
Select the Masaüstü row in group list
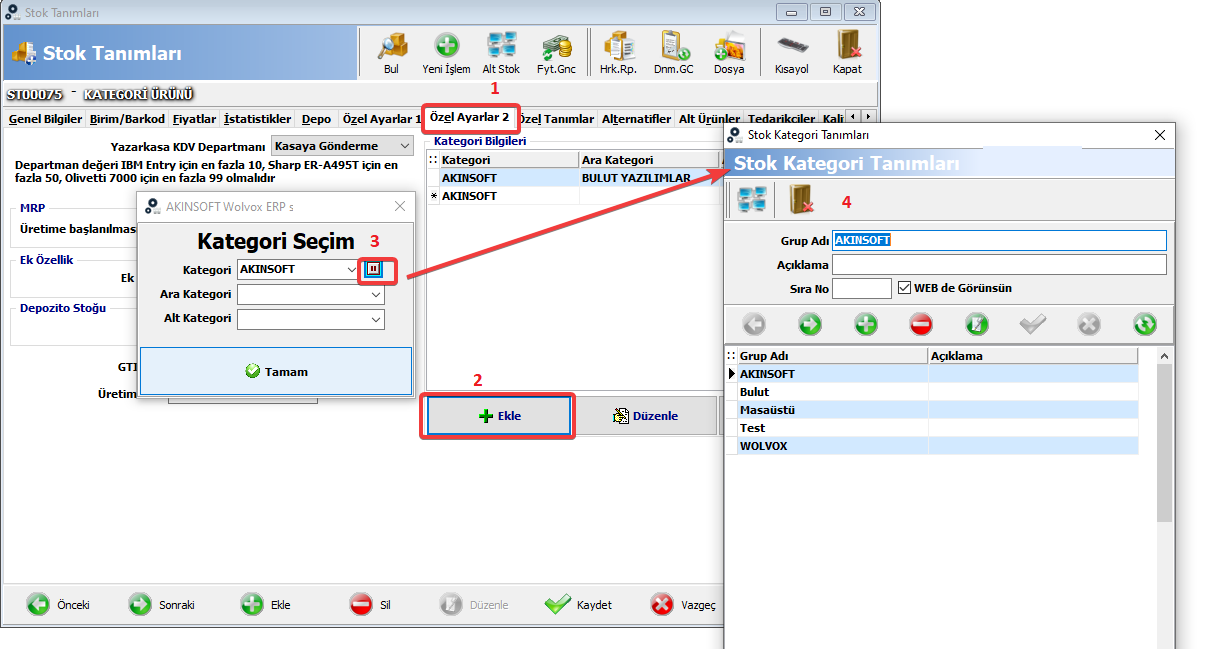[931, 410]
